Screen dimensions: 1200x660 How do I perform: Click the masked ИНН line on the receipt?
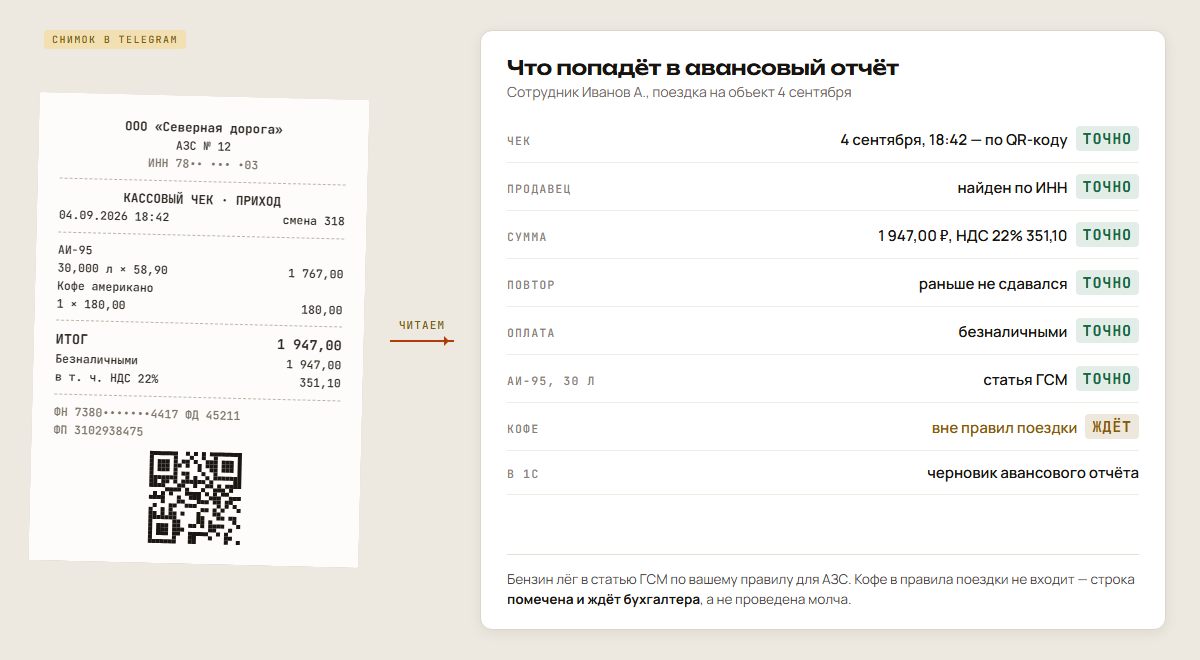coord(203,164)
